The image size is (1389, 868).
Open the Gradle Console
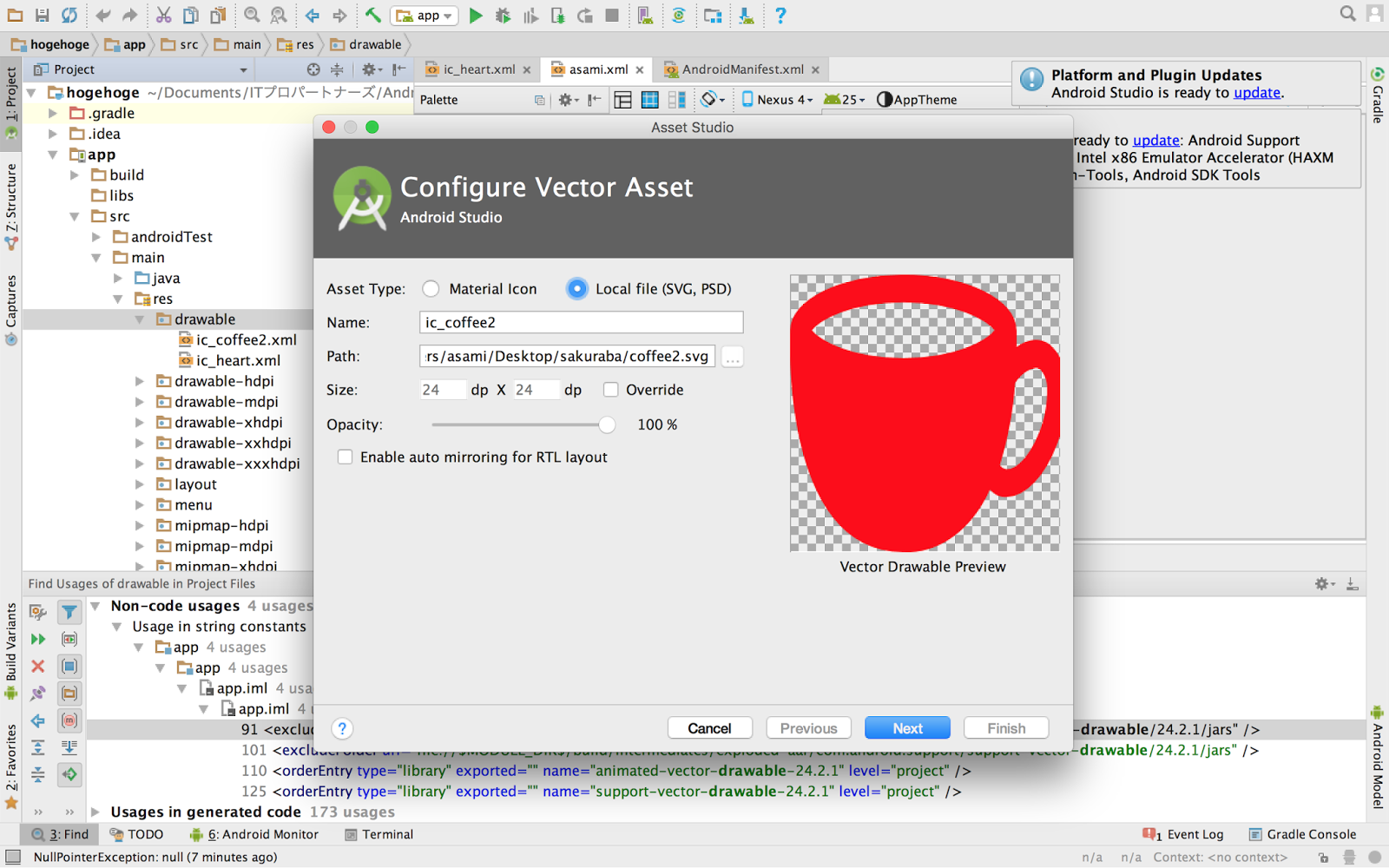[1302, 834]
